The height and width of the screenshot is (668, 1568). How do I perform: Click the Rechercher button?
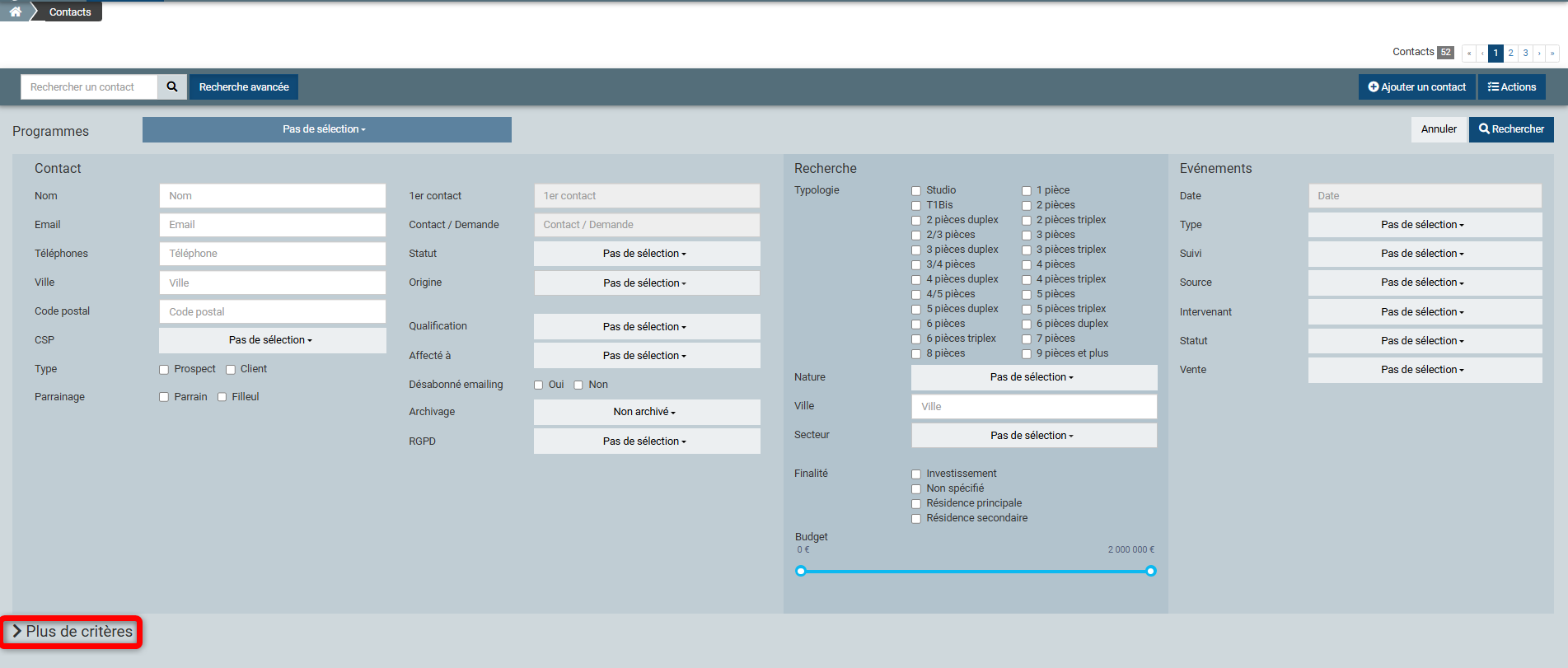coord(1510,129)
